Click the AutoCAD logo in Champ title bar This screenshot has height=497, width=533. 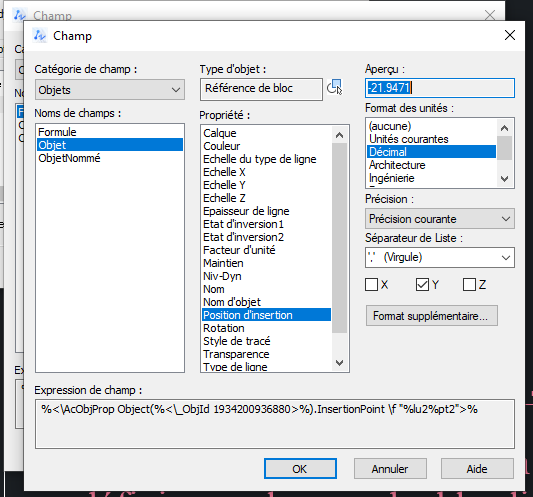(40, 35)
